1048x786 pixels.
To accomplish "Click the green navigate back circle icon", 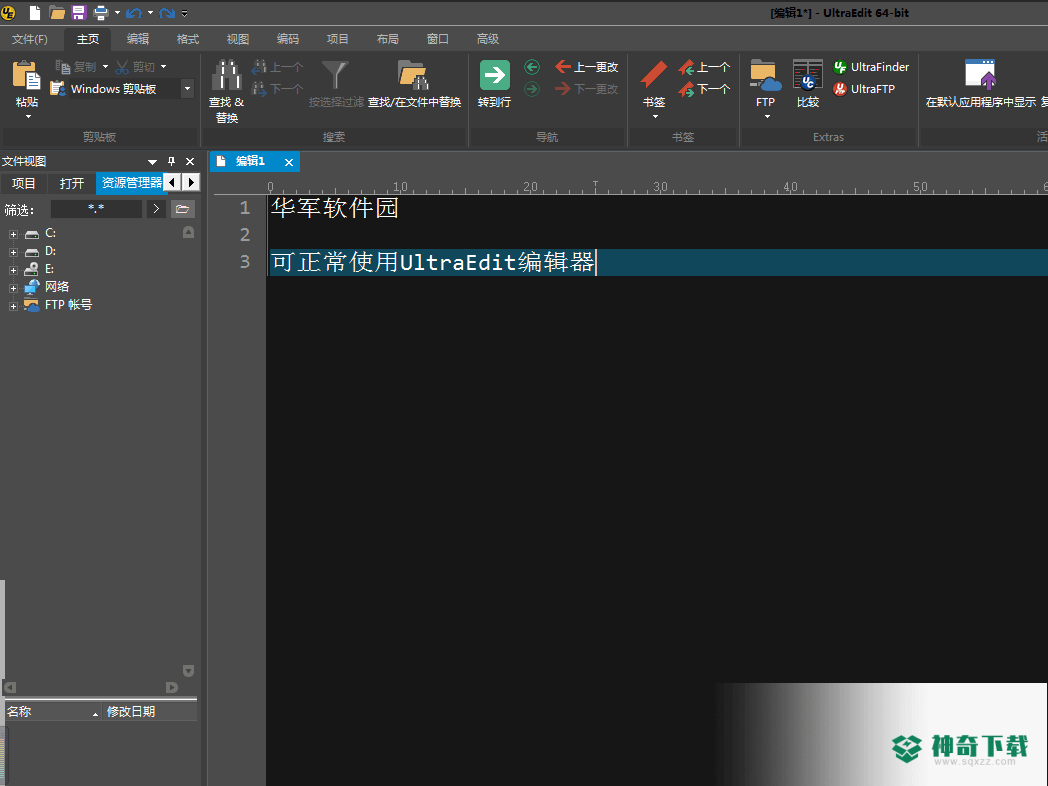I will point(532,67).
